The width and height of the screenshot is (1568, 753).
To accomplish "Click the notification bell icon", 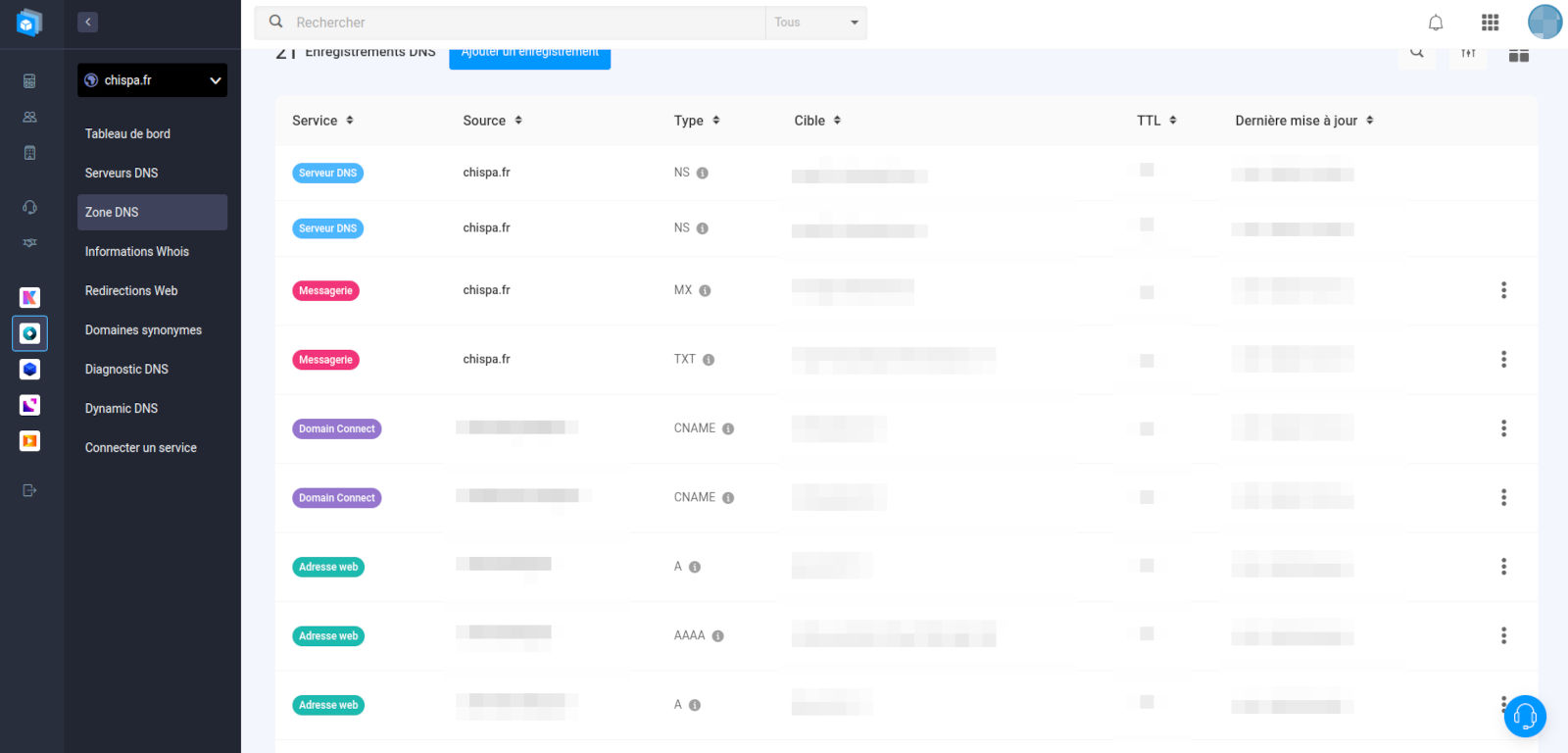I will click(x=1436, y=23).
